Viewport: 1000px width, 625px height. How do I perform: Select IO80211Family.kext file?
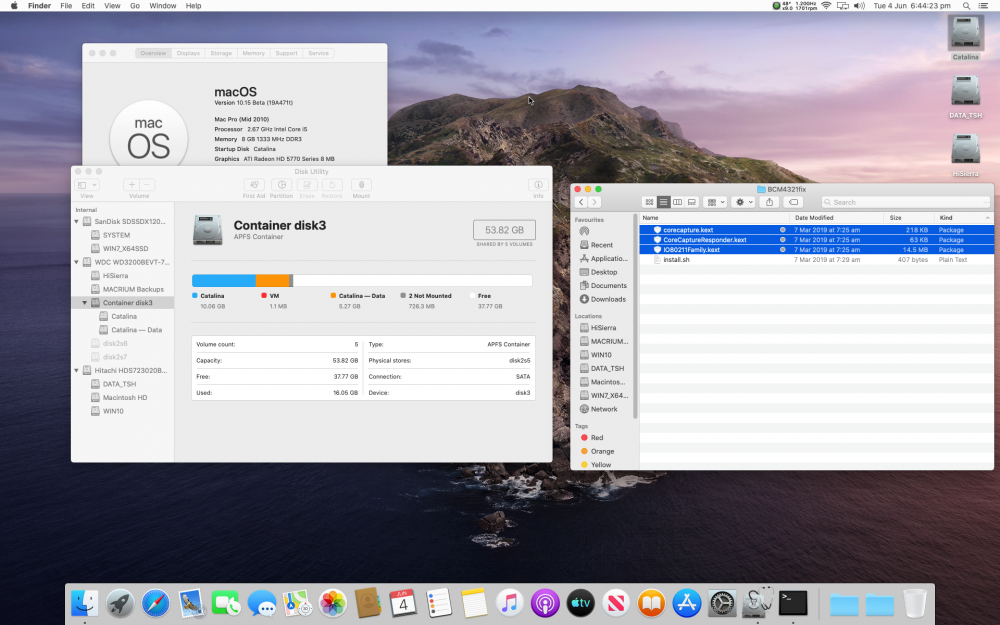coord(816,250)
